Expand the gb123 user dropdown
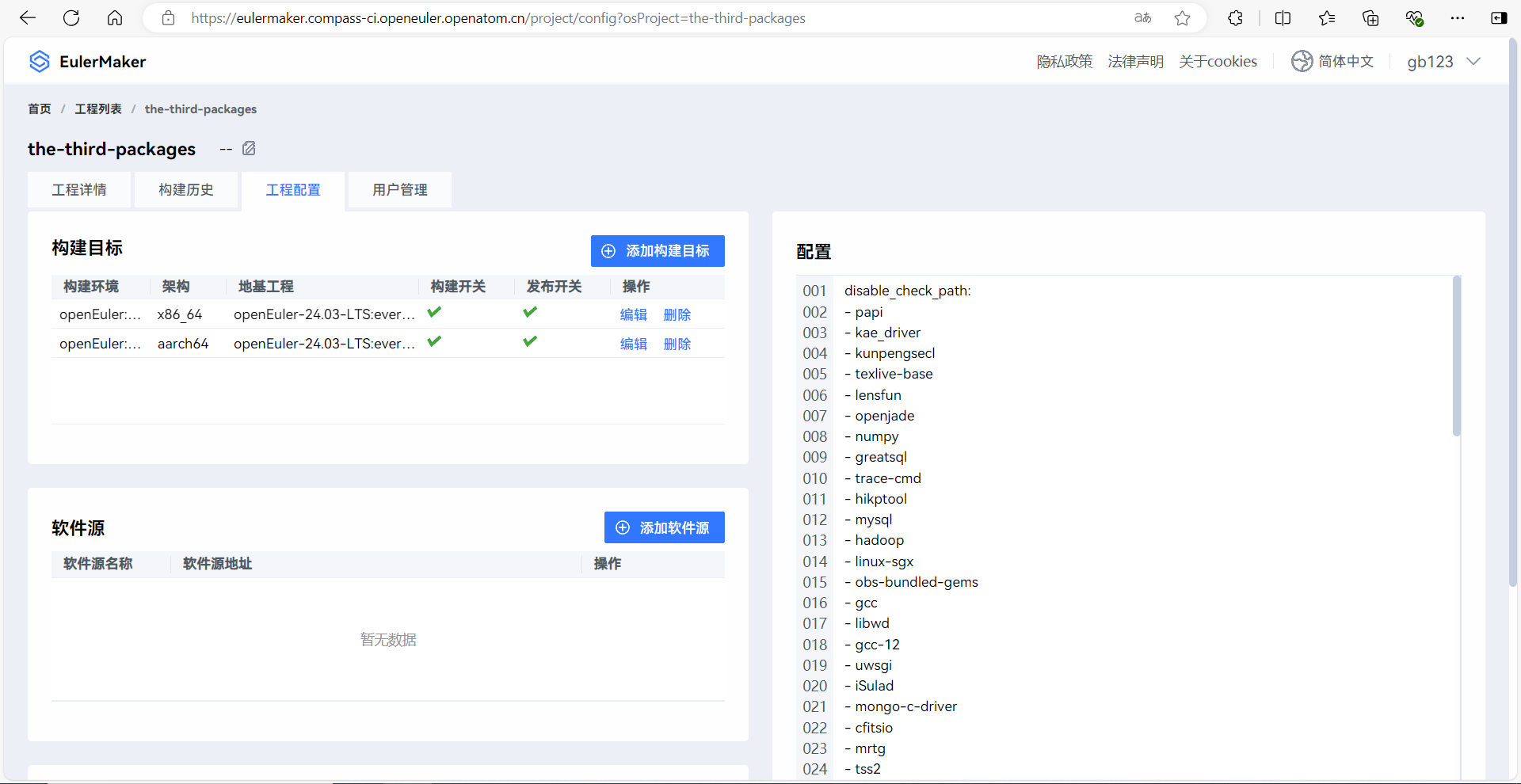The width and height of the screenshot is (1521, 784). point(1443,62)
